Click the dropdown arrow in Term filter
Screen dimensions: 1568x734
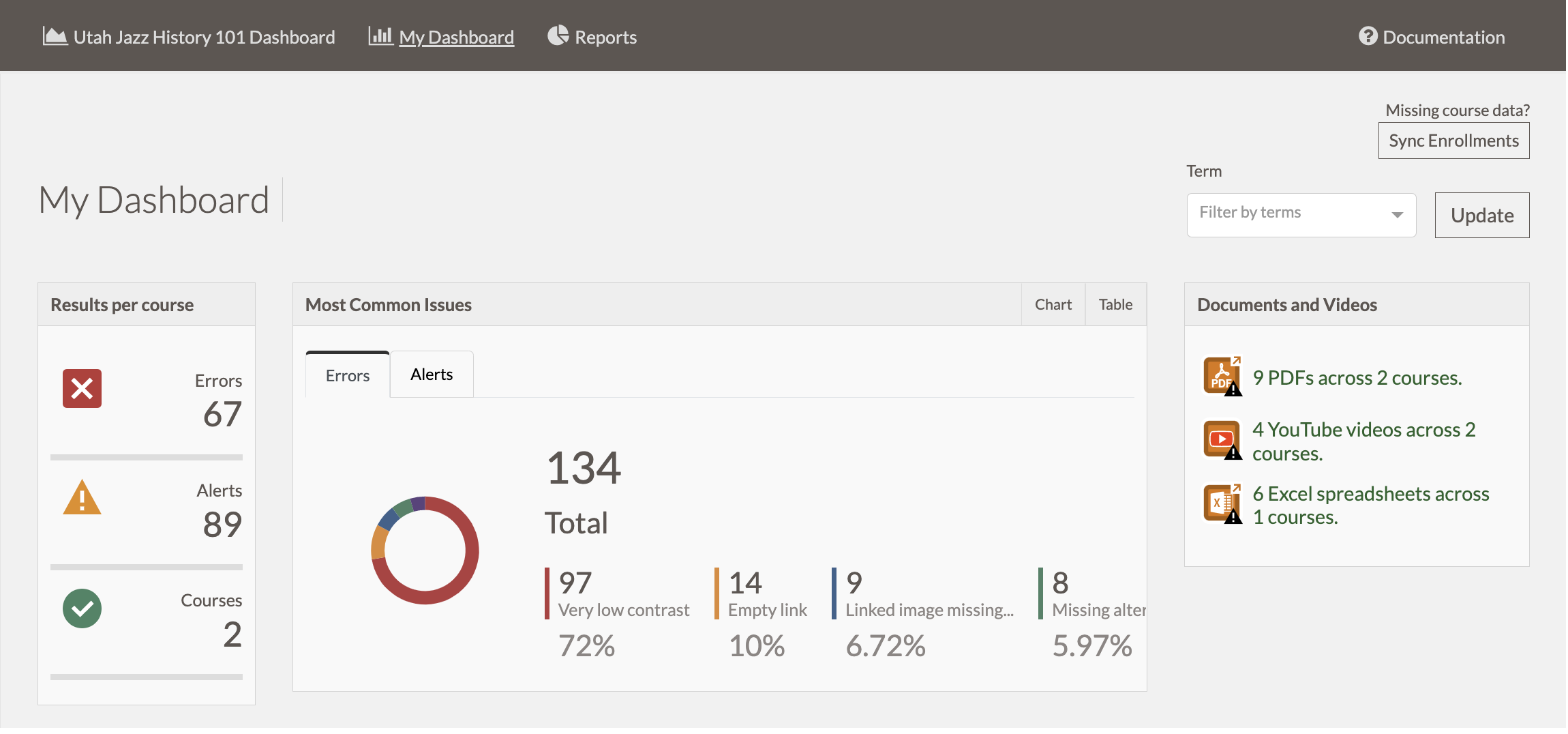tap(1397, 215)
